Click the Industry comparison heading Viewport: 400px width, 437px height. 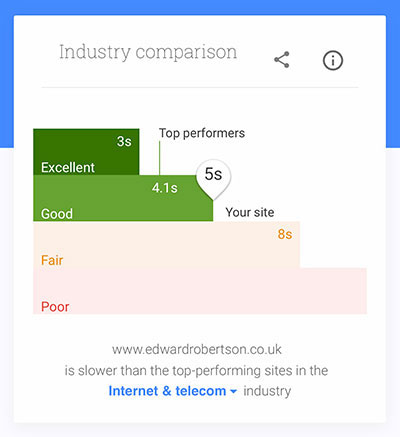[148, 52]
